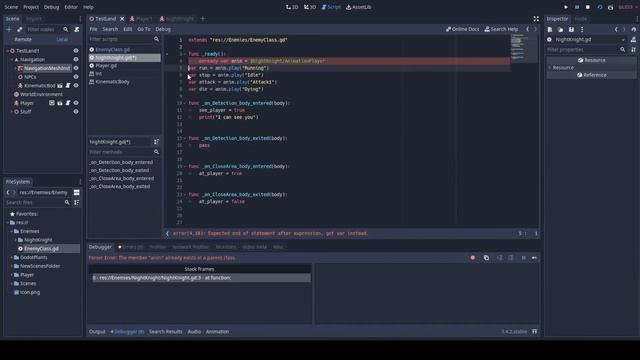Fold the _ready function at line 3
Viewport: 640px width, 360px height.
point(185,54)
